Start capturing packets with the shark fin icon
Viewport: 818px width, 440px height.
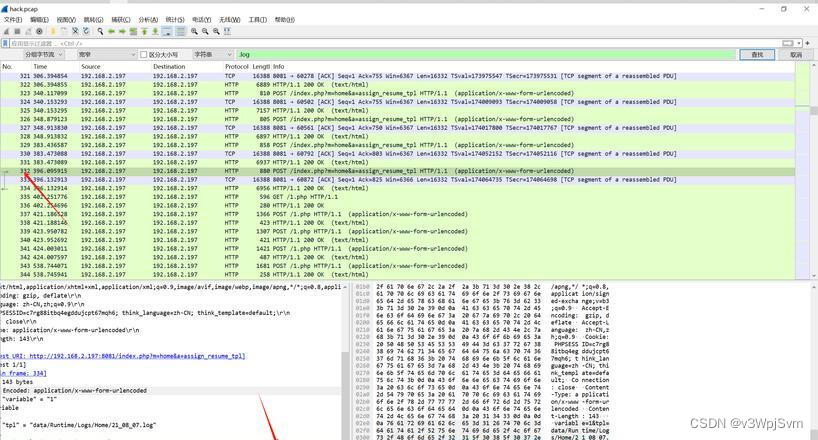tap(6, 31)
